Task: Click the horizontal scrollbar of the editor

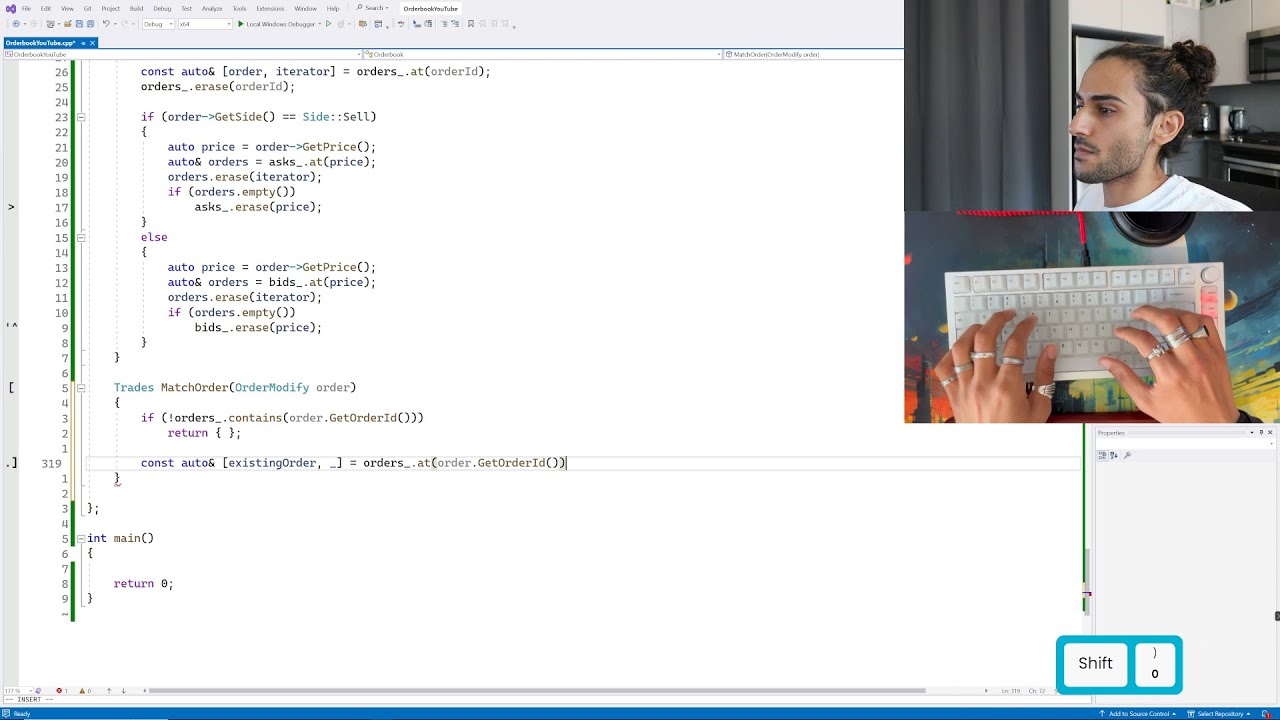Action: 537,690
